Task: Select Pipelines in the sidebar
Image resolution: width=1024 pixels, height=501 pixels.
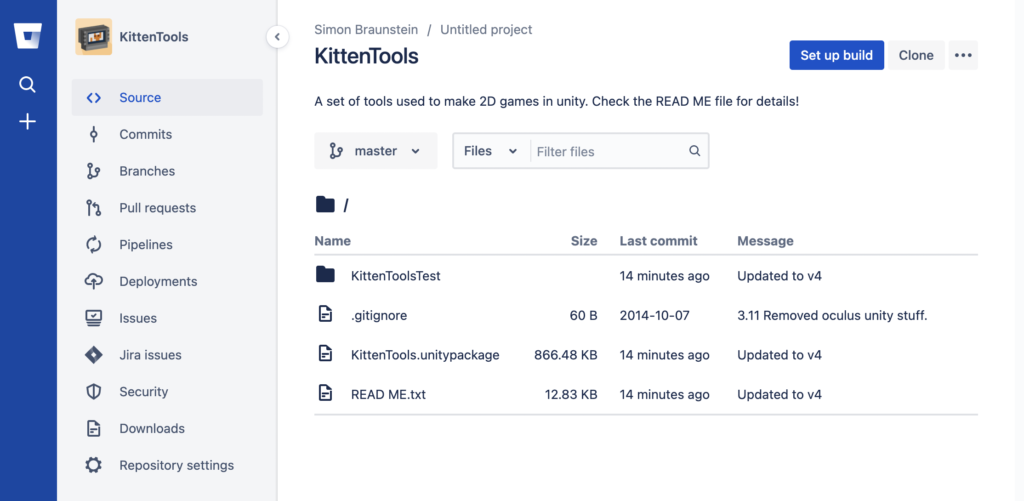Action: [167, 245]
